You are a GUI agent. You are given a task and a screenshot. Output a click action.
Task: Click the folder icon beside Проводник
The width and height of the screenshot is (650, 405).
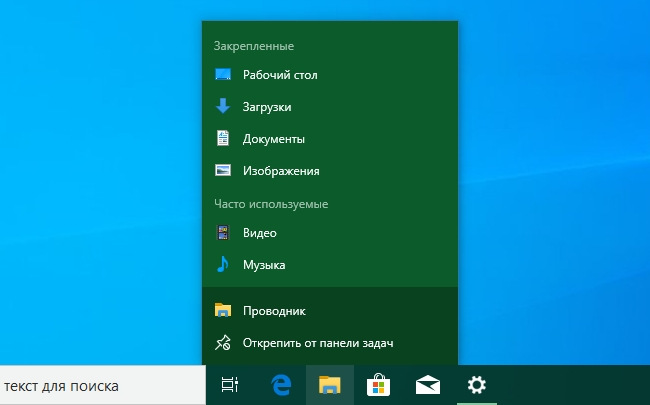223,310
